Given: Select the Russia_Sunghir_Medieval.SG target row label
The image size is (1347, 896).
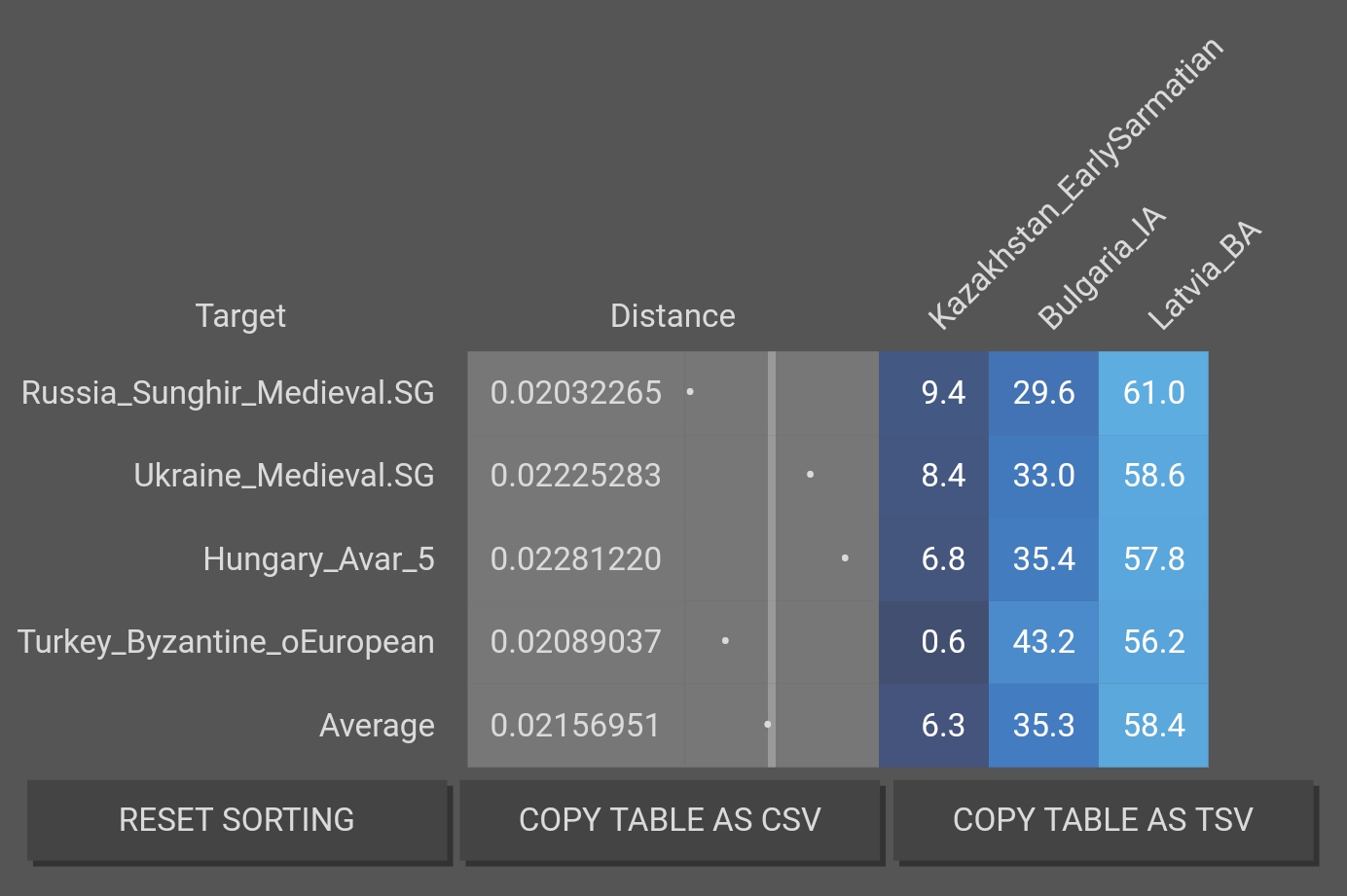Looking at the screenshot, I should pyautogui.click(x=228, y=393).
